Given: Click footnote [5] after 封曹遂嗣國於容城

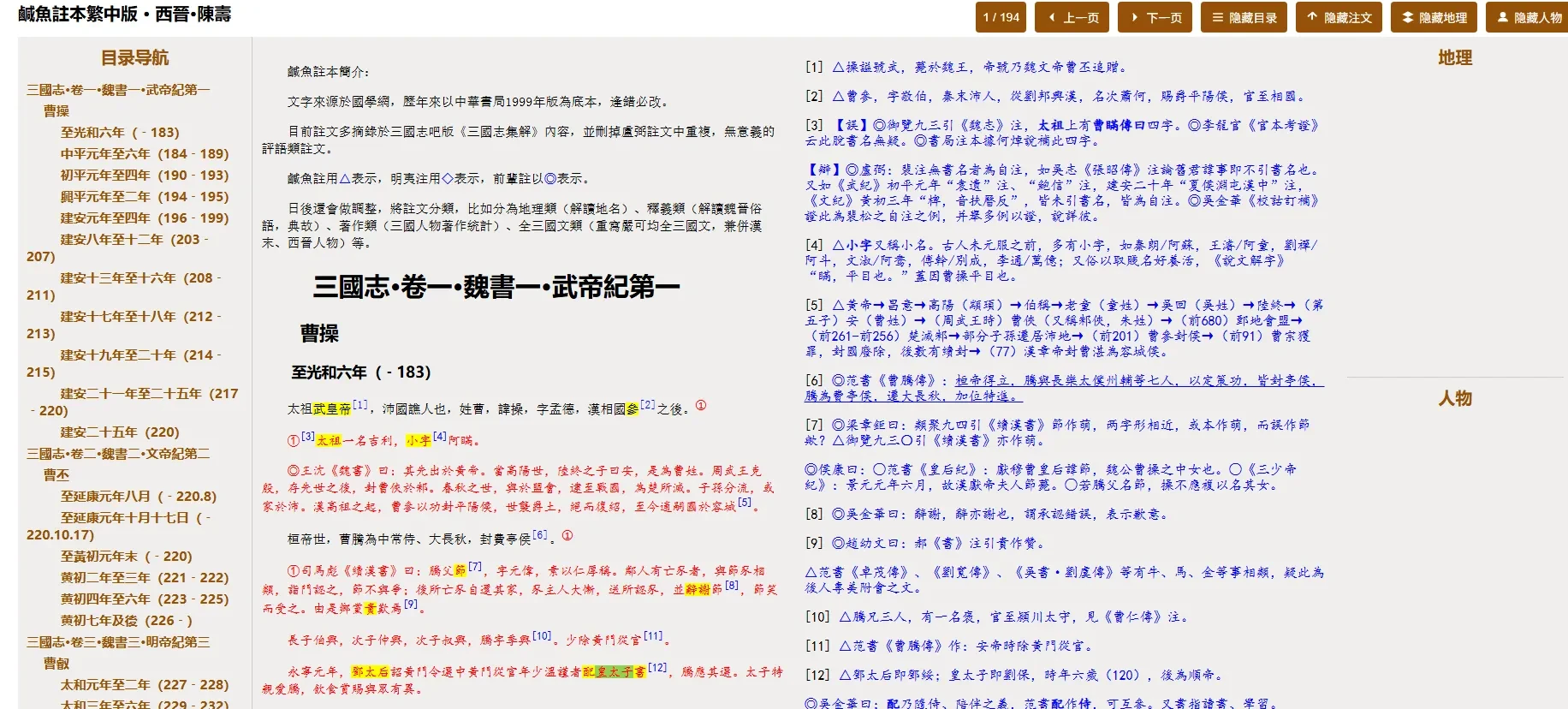Looking at the screenshot, I should pos(745,503).
